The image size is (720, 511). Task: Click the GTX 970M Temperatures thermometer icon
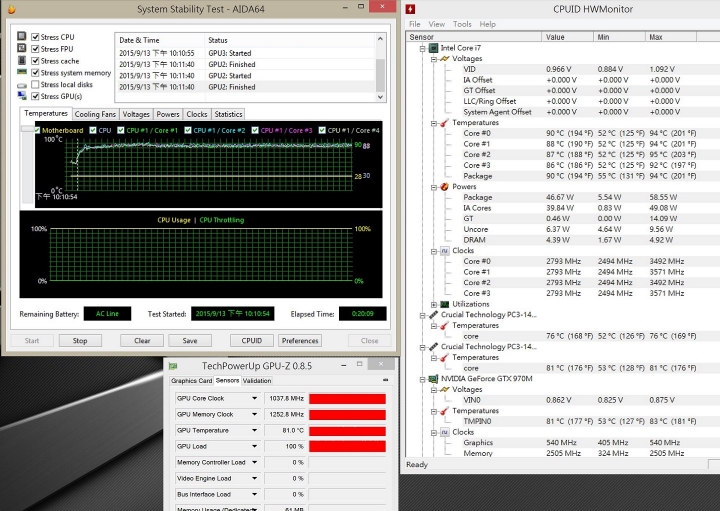tap(444, 411)
